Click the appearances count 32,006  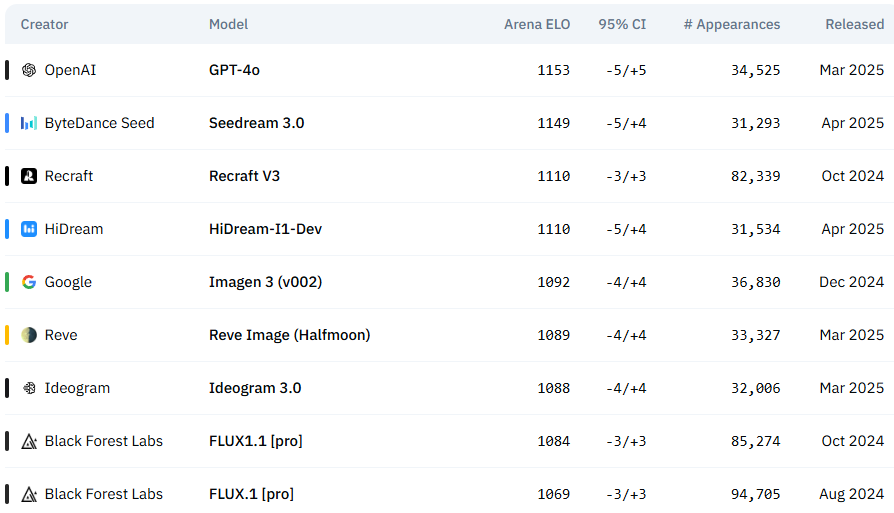[755, 388]
